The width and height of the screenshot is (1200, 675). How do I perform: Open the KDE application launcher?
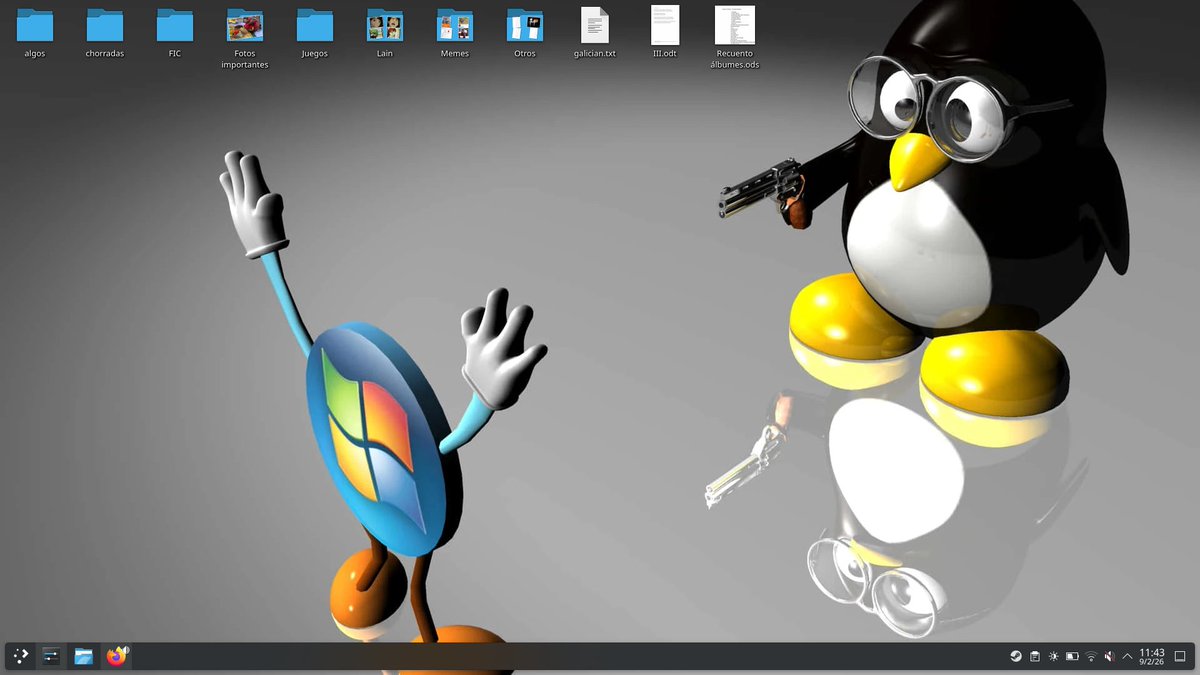point(20,656)
